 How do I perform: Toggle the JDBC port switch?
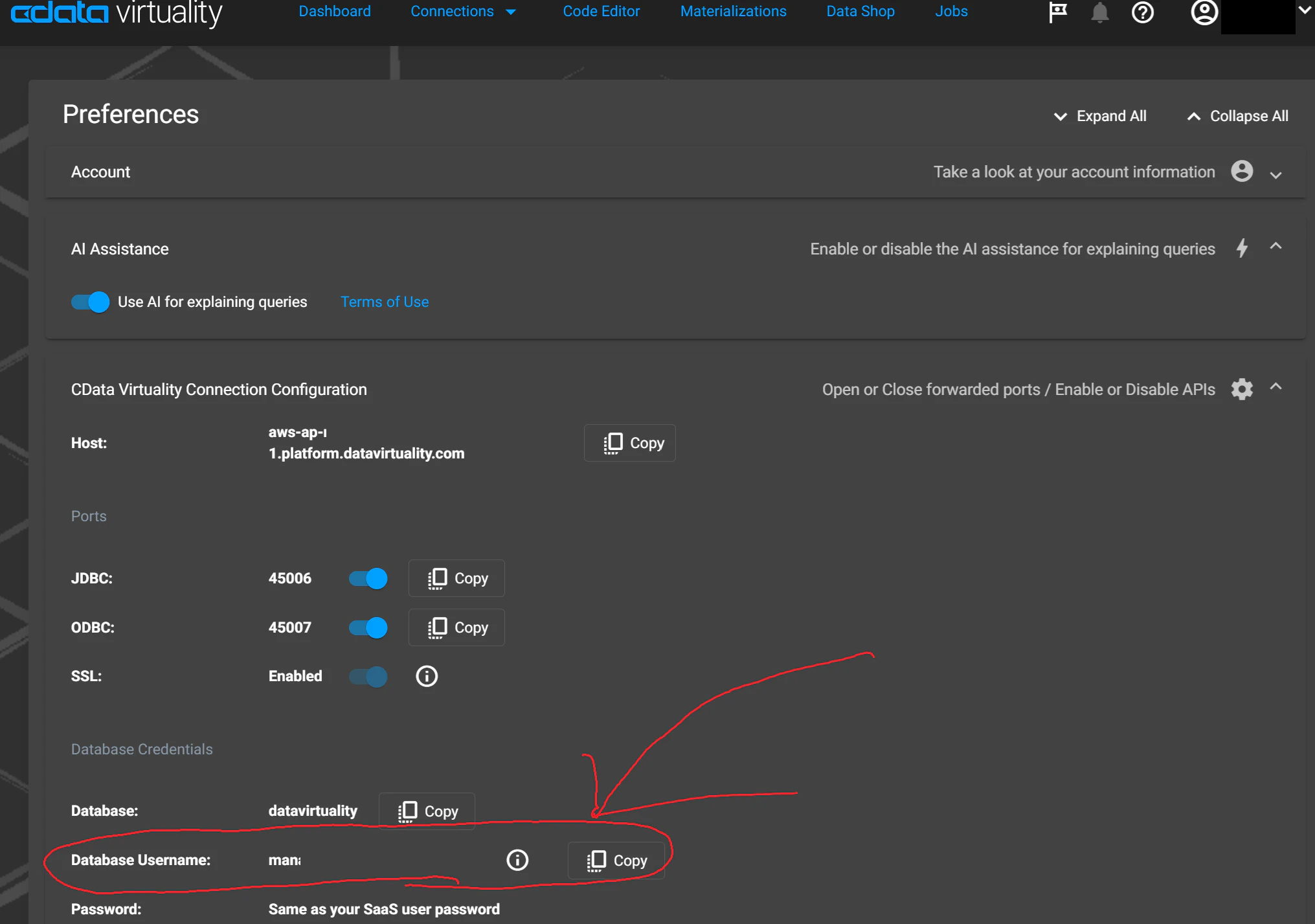368,578
